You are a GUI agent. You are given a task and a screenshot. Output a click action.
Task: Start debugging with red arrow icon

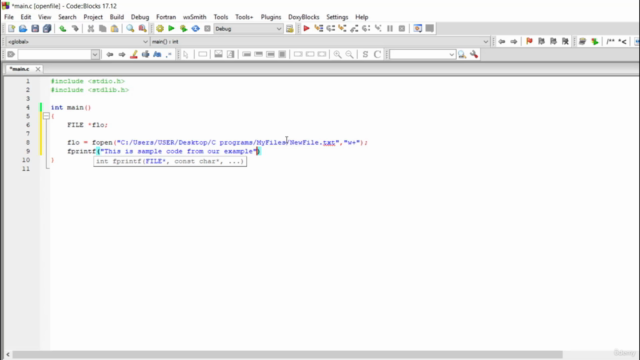pos(306,29)
